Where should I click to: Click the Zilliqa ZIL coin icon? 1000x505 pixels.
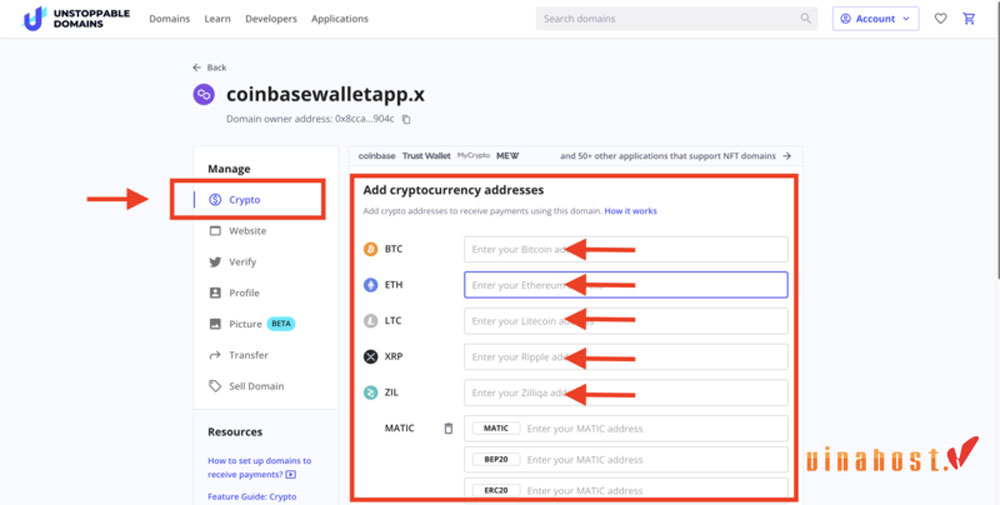371,393
